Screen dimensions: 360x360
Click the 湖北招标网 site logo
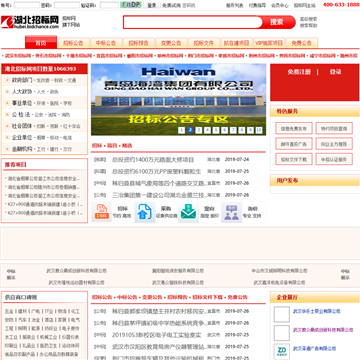[30, 22]
